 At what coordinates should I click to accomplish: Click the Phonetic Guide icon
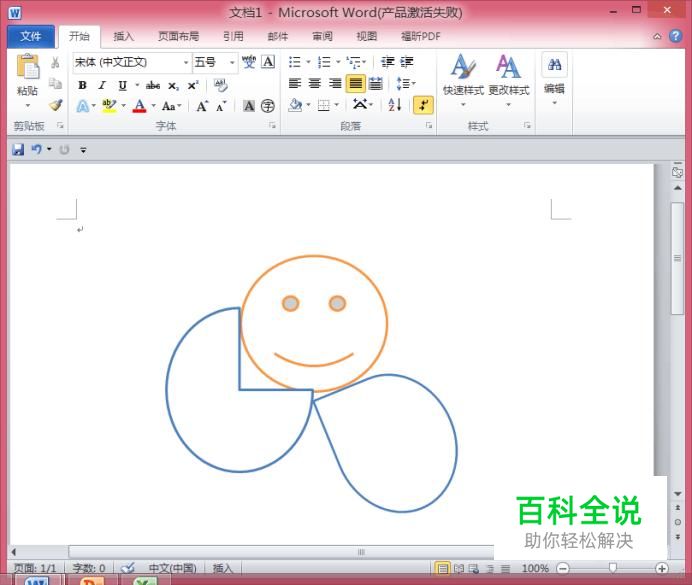248,62
